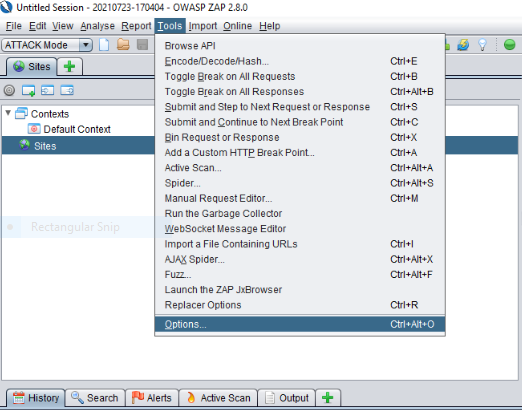This screenshot has width=522, height=410.
Task: Open the Alerts tab
Action: pyautogui.click(x=152, y=398)
